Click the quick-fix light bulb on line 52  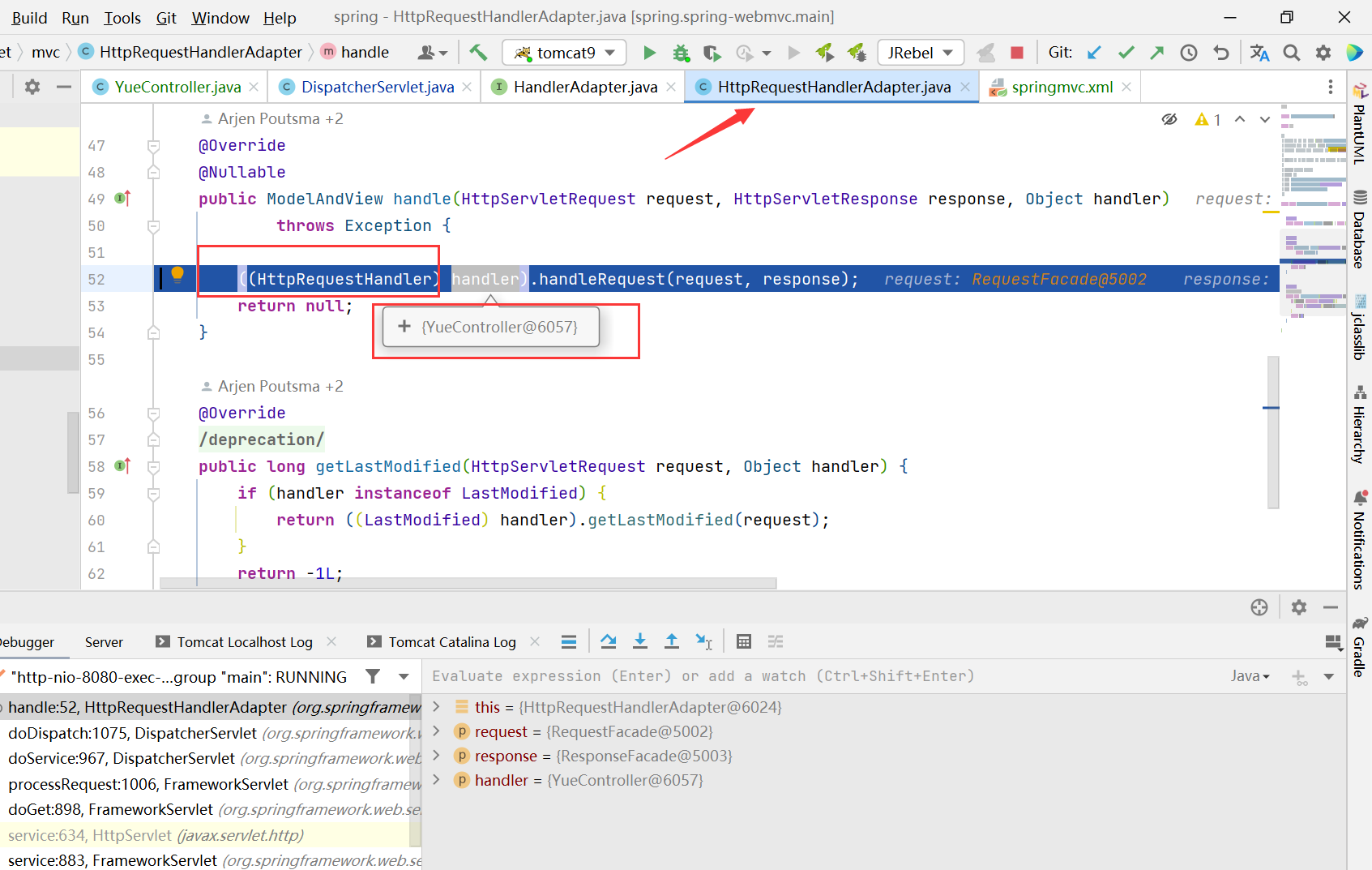pyautogui.click(x=177, y=274)
